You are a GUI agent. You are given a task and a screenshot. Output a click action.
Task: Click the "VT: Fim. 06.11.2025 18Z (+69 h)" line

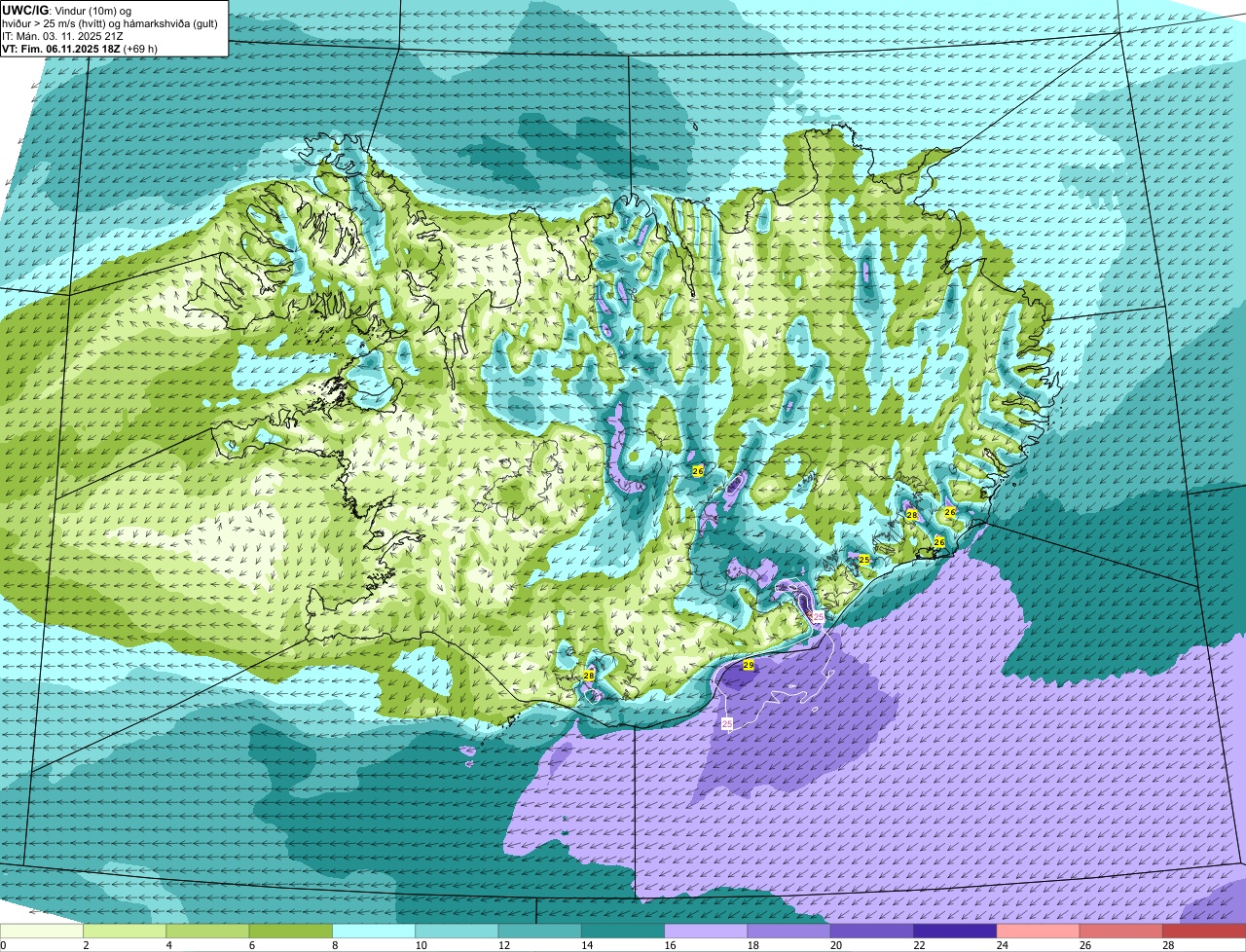[x=80, y=48]
